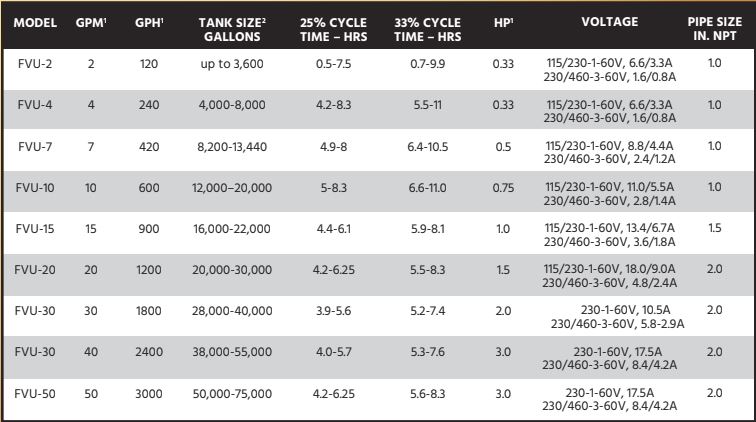Image resolution: width=756 pixels, height=422 pixels.
Task: Select the 1.5 pipe size value
Action: coord(715,228)
